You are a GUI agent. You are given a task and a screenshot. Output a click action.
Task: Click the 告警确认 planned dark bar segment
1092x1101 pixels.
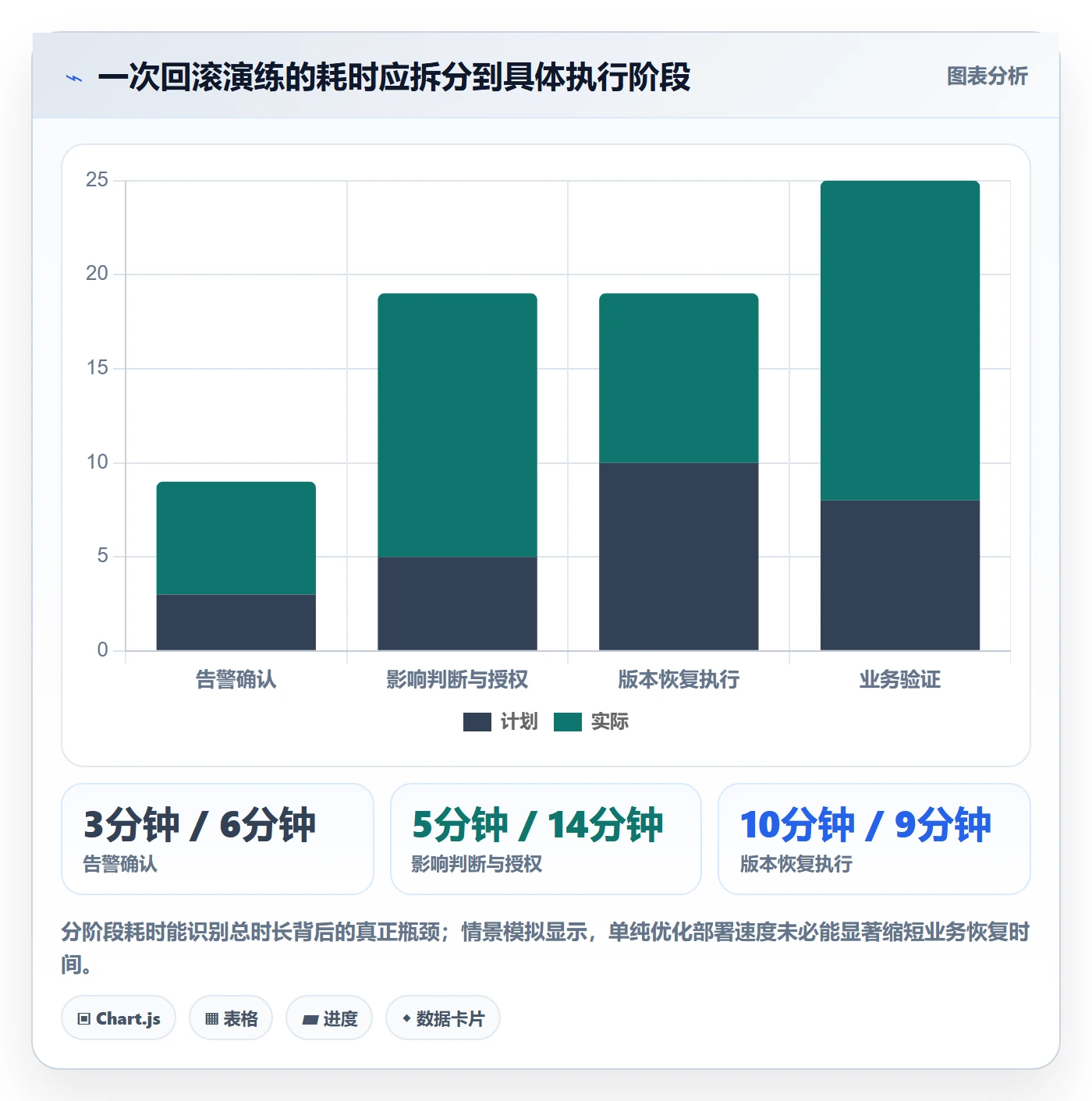click(x=236, y=622)
